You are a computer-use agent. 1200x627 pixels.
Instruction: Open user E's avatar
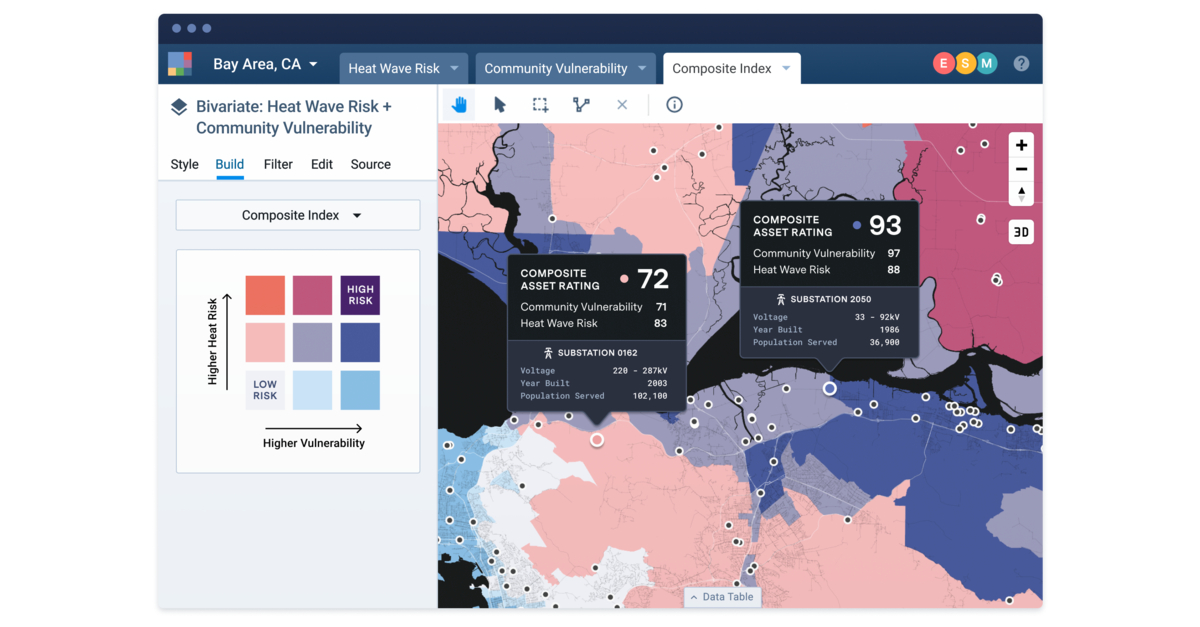(944, 63)
